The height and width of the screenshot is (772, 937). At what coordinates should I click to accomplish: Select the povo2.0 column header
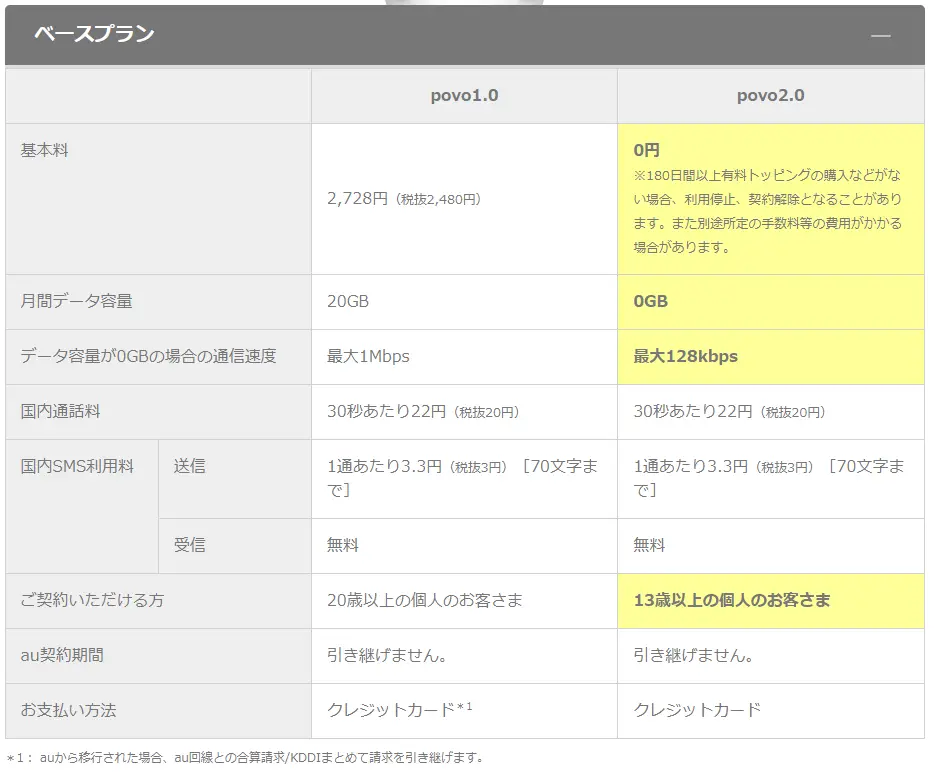(x=771, y=96)
